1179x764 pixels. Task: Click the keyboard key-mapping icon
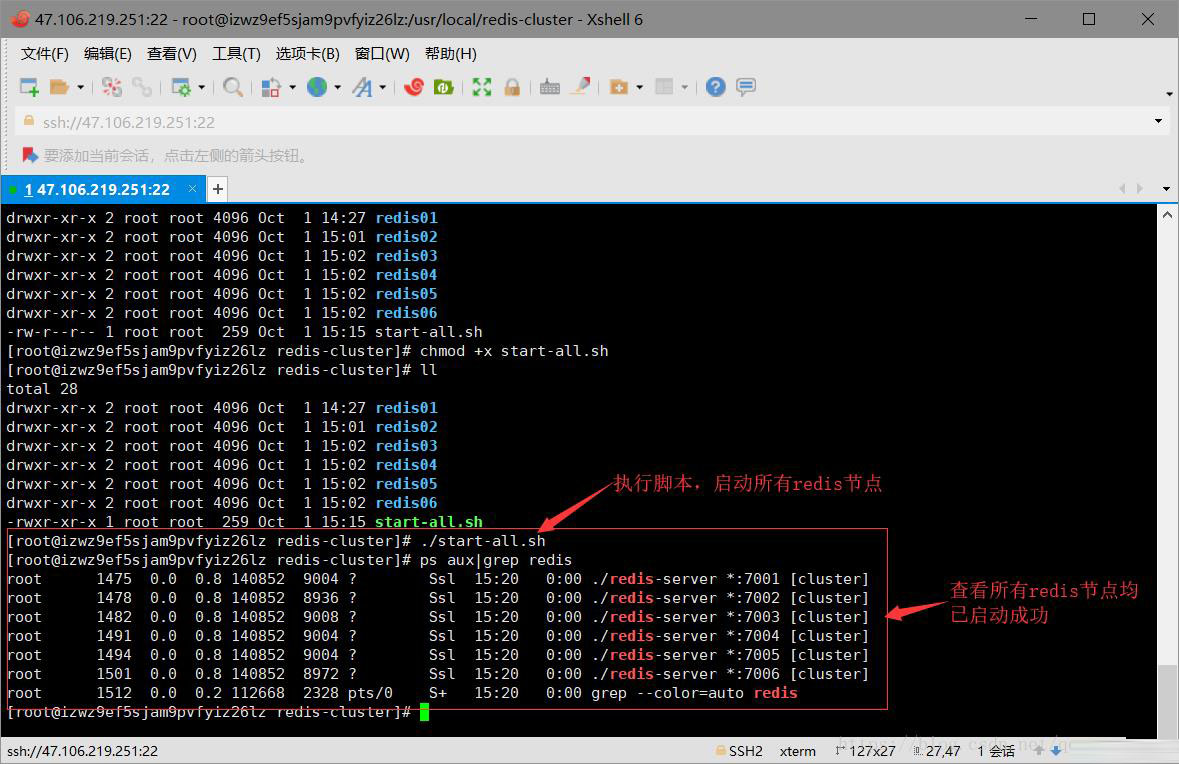[x=550, y=87]
